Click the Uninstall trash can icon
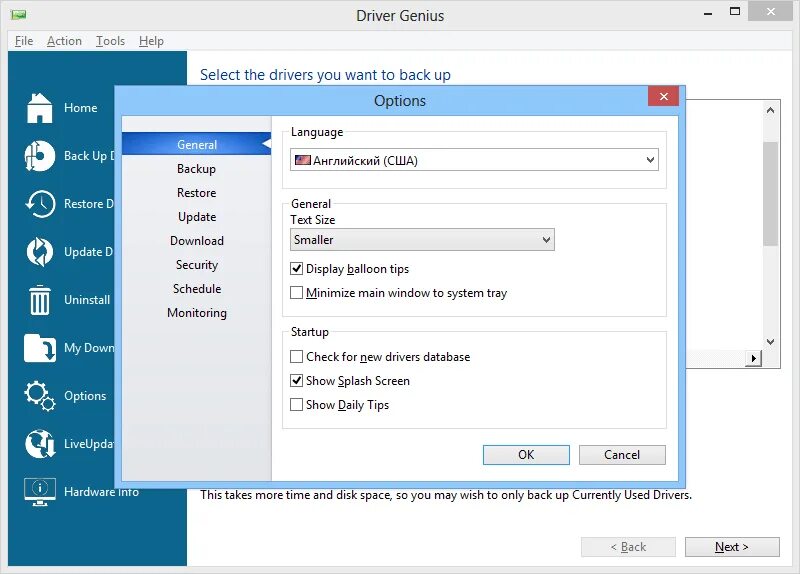 (39, 300)
